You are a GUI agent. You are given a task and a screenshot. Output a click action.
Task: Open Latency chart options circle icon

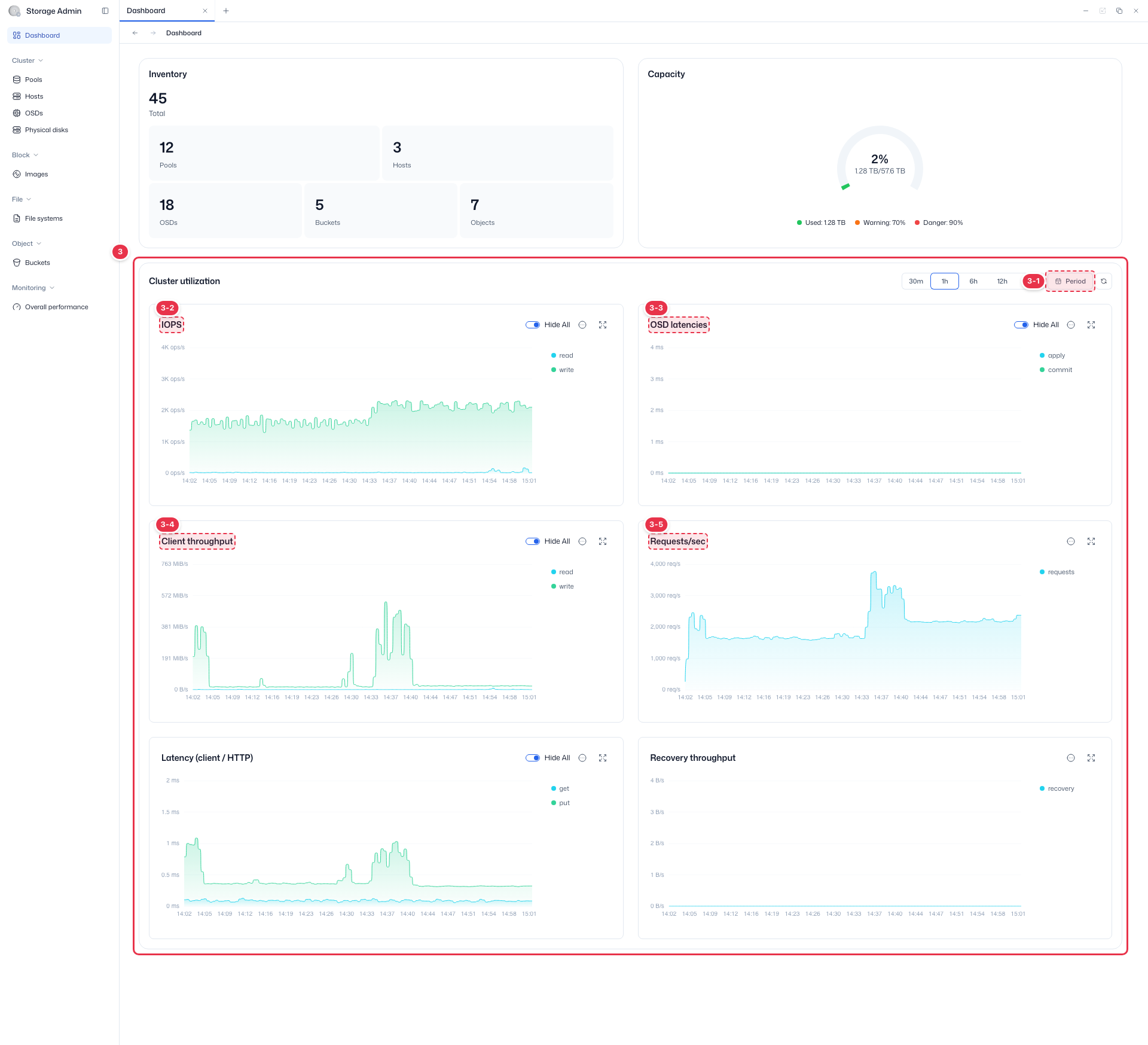click(582, 758)
